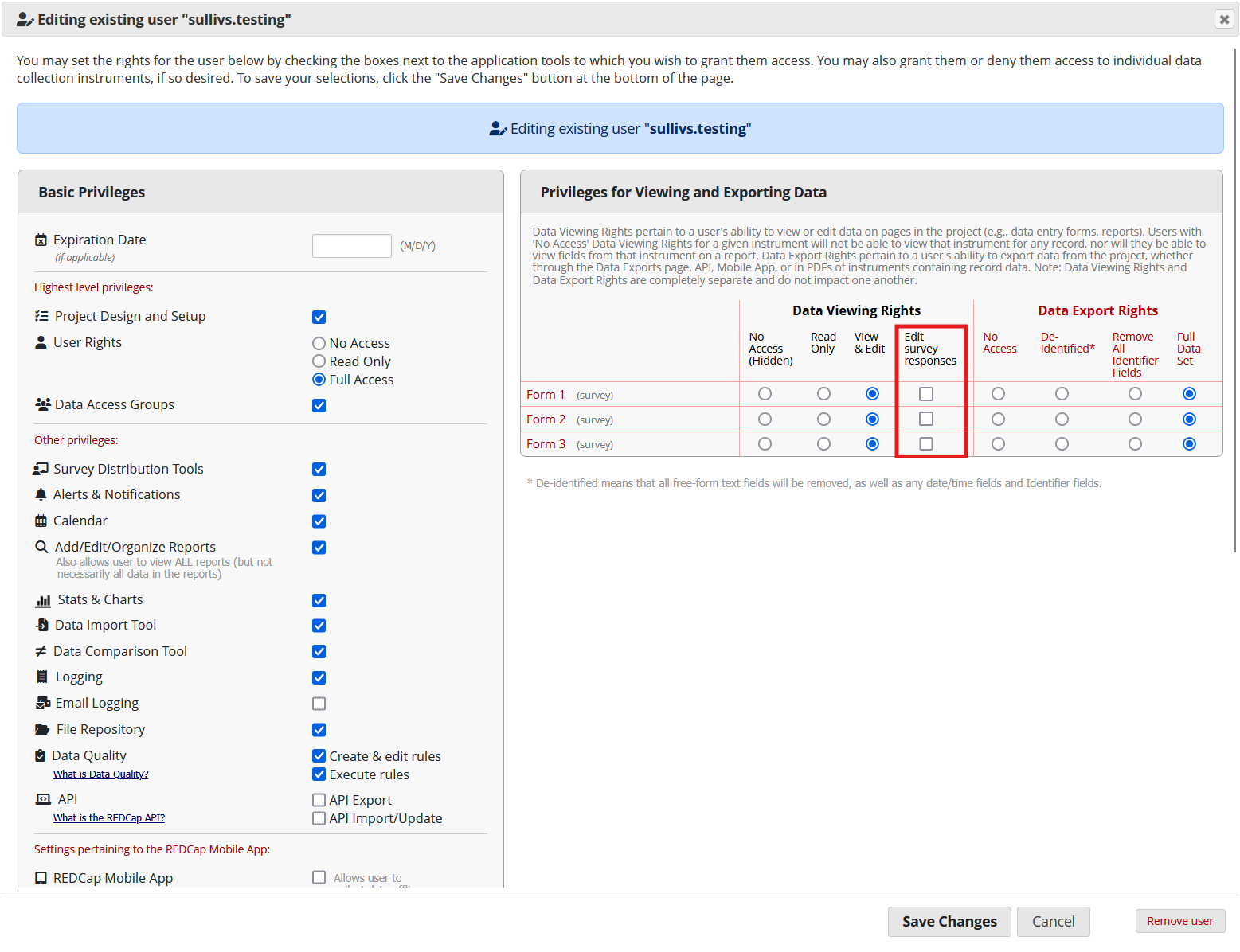Click the Alerts & Notifications bell icon
1240x952 pixels.
point(41,494)
